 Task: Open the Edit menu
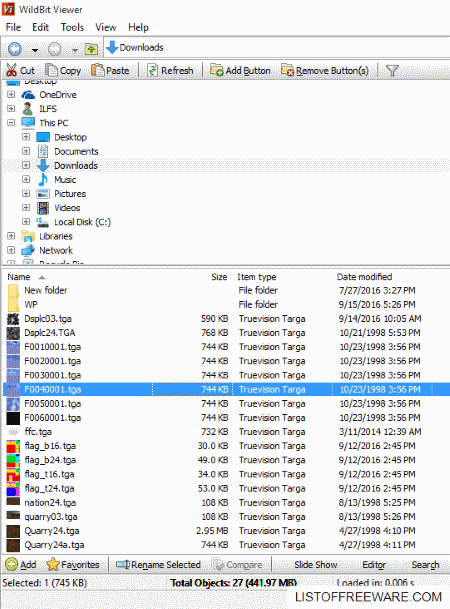(x=40, y=27)
